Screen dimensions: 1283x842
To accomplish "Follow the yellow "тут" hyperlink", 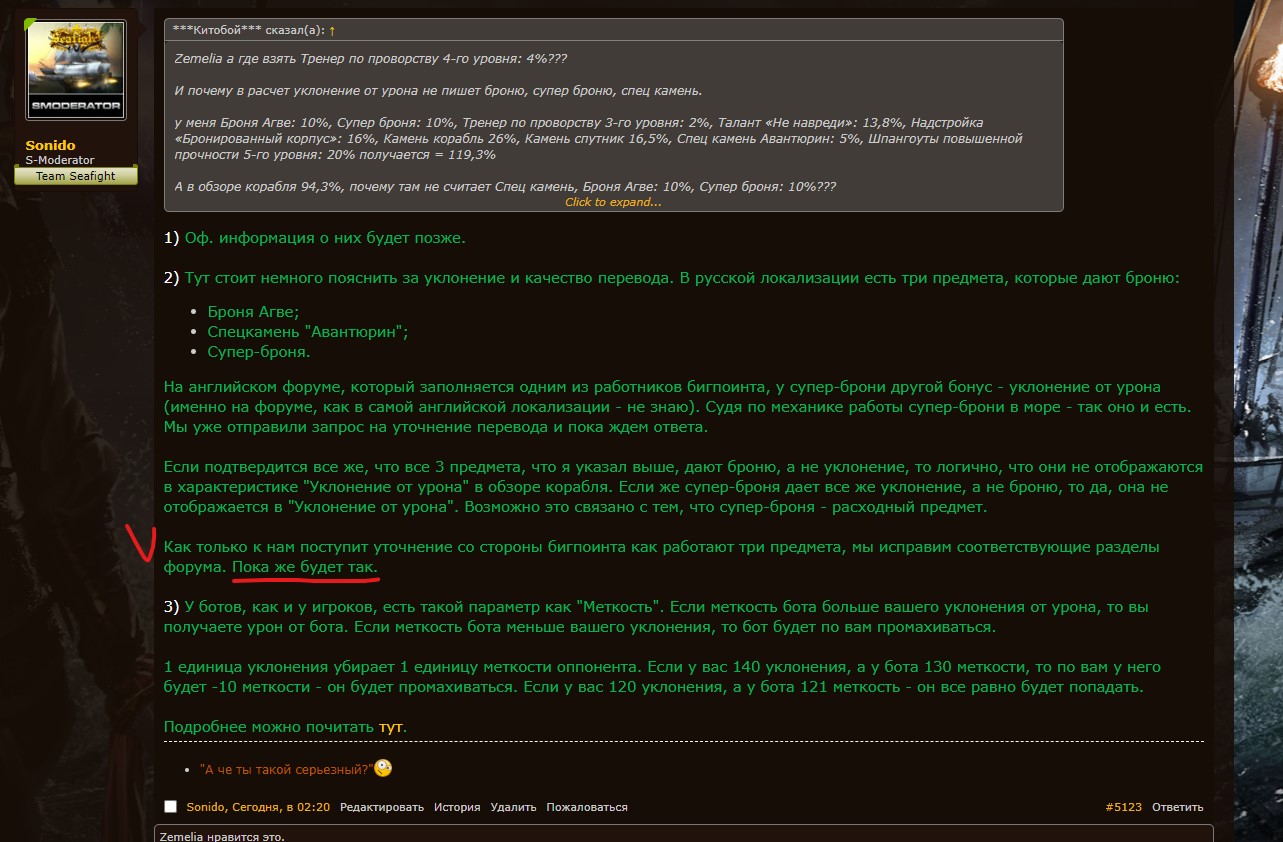I will [390, 727].
